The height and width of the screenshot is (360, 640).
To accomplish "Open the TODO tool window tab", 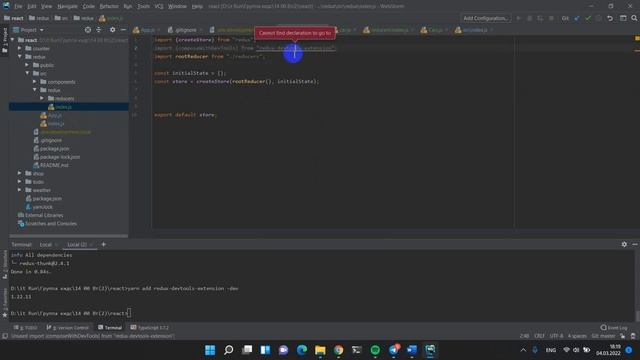I will [25, 328].
